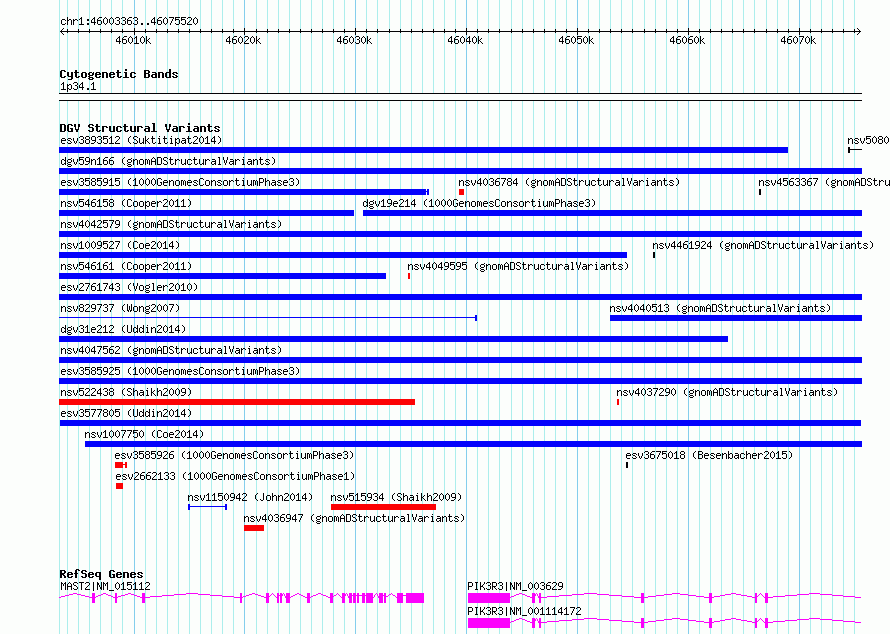
Task: Open nsv546158 (Cooper2011) variant label
Action: [126, 203]
